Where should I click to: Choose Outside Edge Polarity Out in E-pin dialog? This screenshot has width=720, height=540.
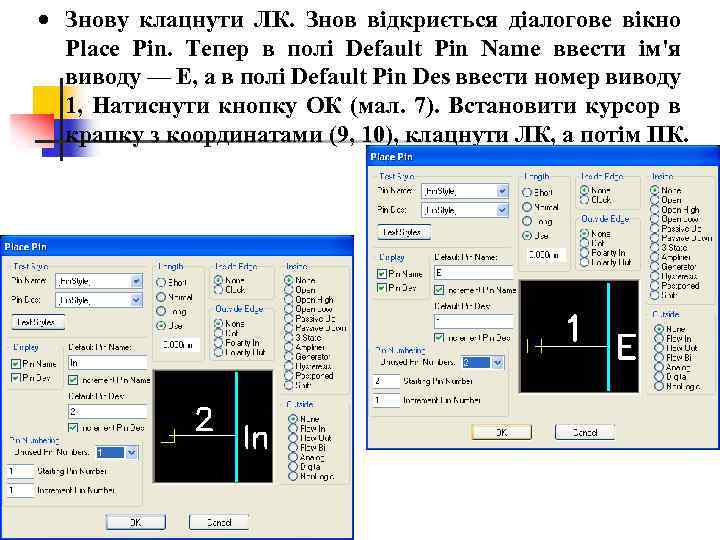coord(585,262)
